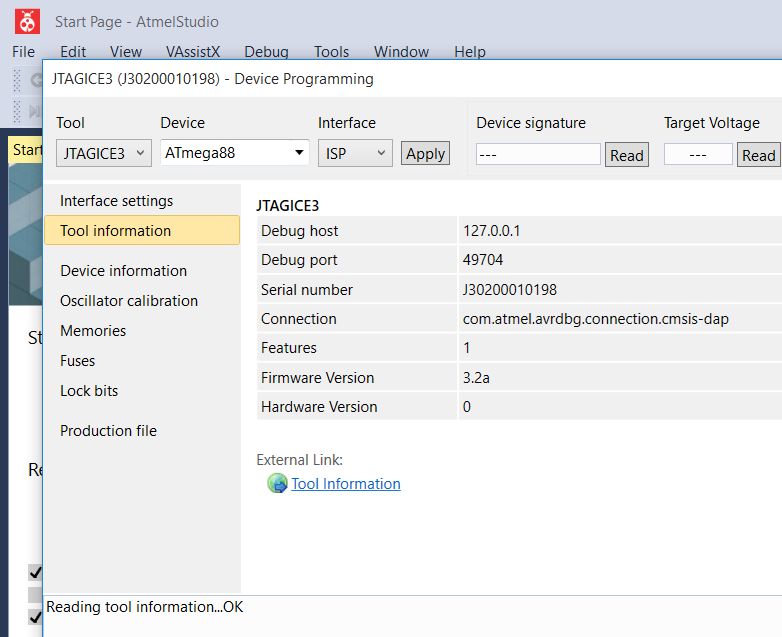This screenshot has height=637, width=782.
Task: Click the Debug host label
Action: (x=300, y=230)
